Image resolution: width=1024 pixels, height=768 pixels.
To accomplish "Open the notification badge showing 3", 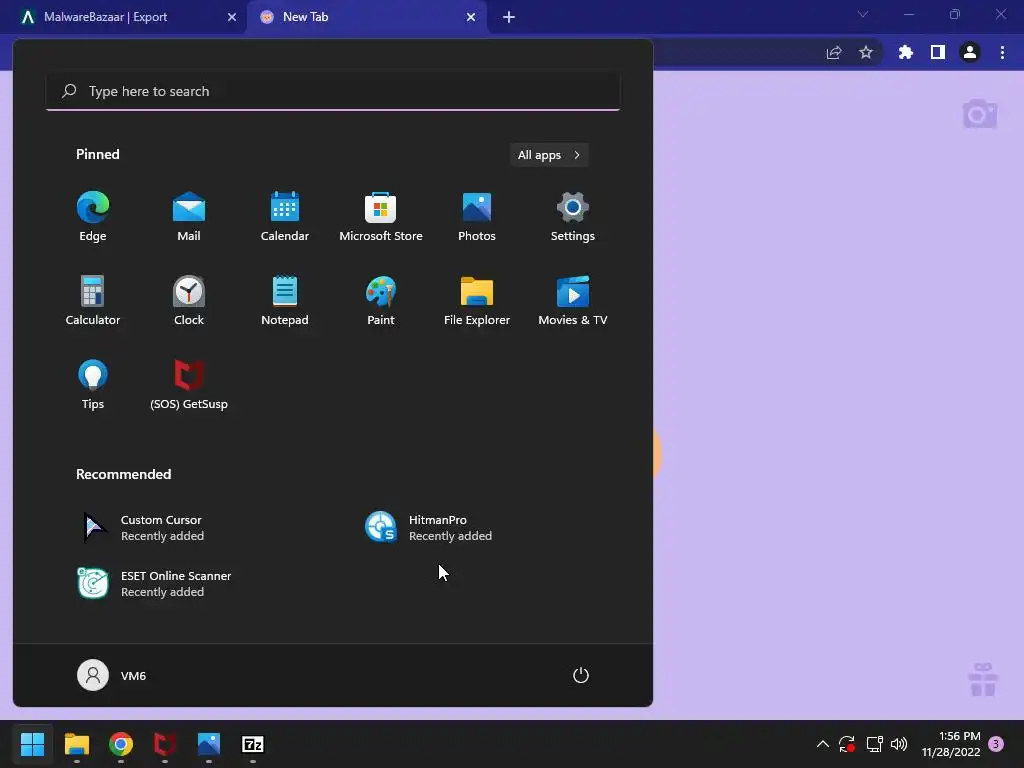I will (x=996, y=744).
